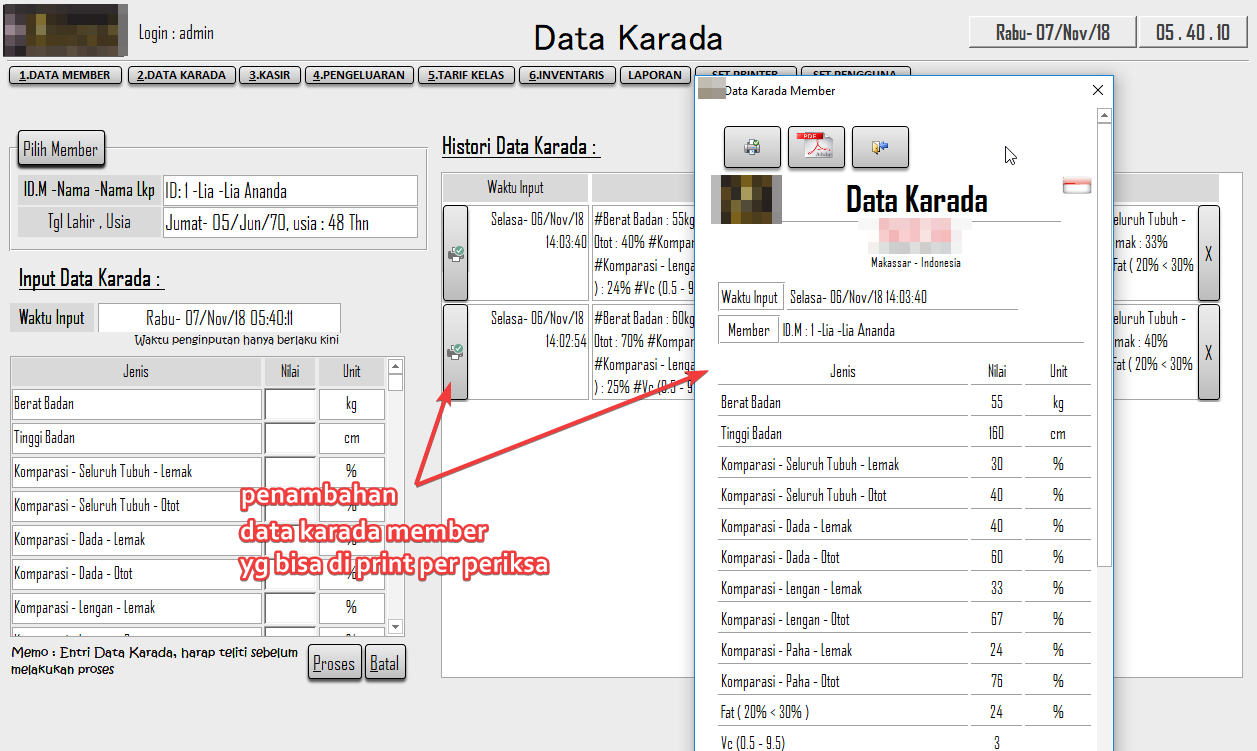1257x751 pixels.
Task: Open the LAPORAN menu
Action: click(655, 75)
